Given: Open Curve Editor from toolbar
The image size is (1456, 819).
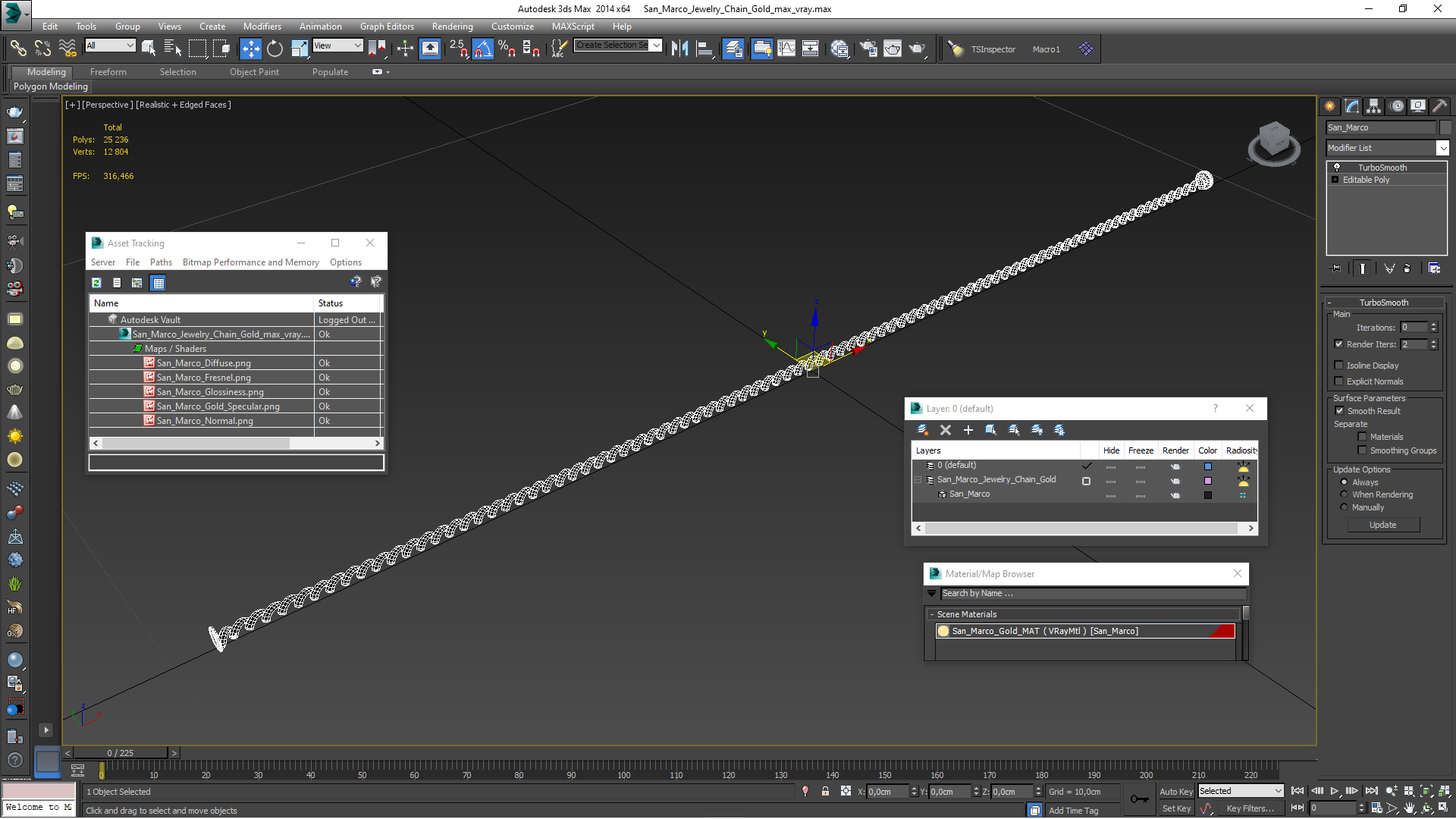Looking at the screenshot, I should [x=786, y=49].
